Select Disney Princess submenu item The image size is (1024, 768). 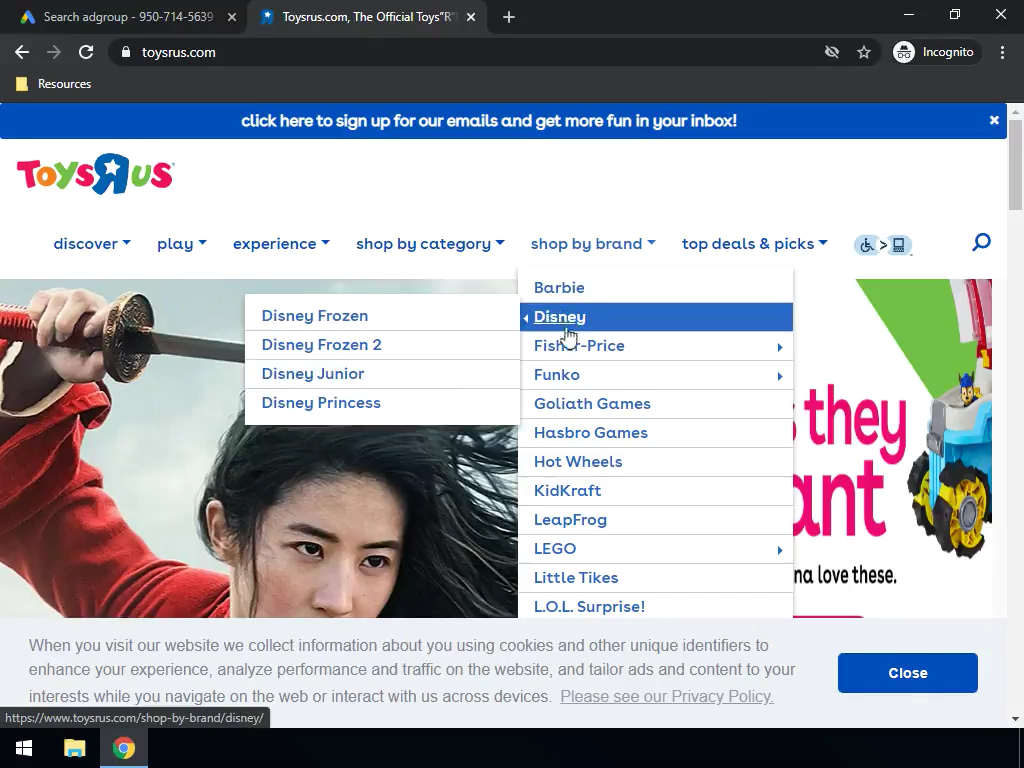click(382, 402)
